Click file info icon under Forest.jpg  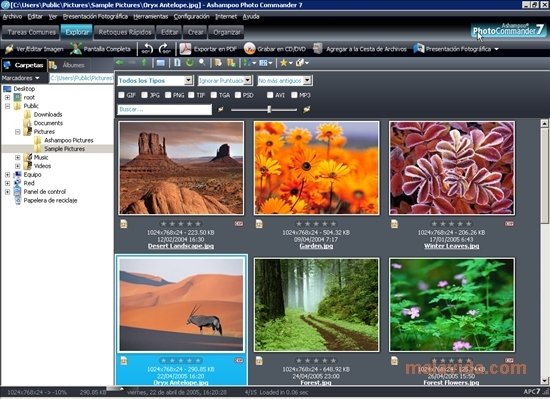259,360
